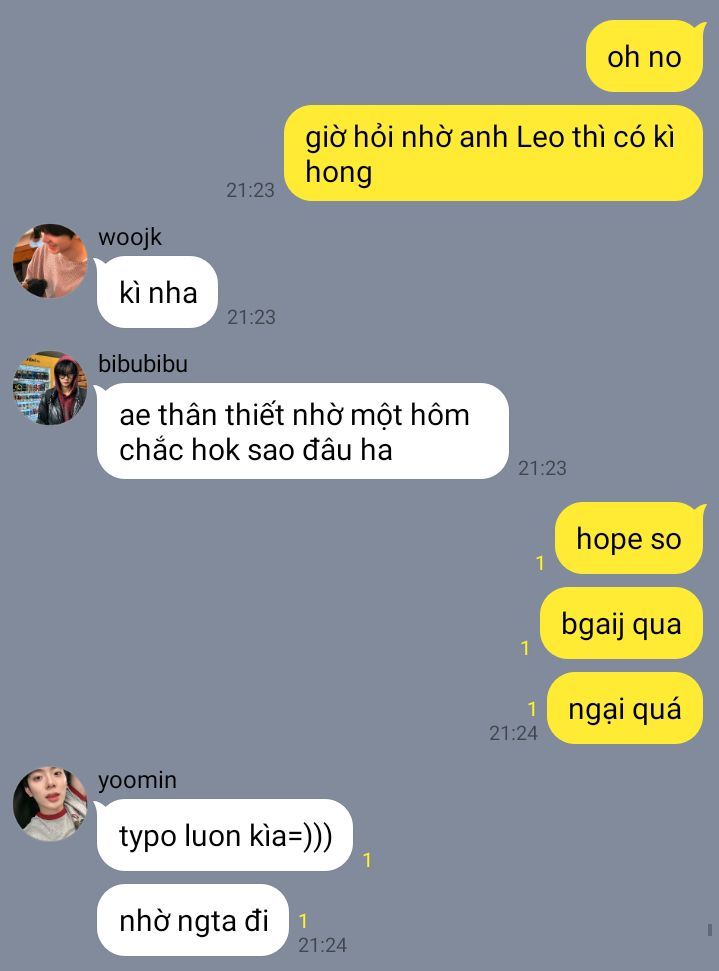Screen dimensions: 719x971
Task: Click the unread count beside 'hope so'
Action: point(540,562)
